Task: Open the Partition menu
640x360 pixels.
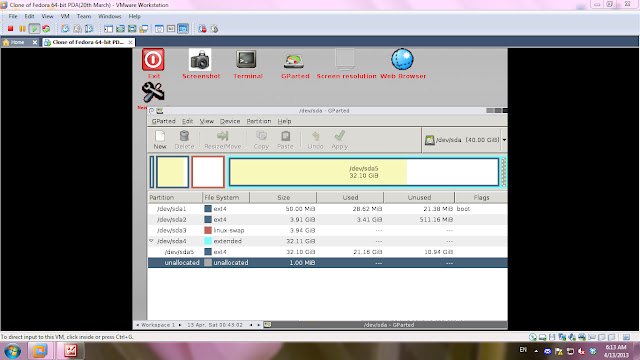Action: [259, 121]
